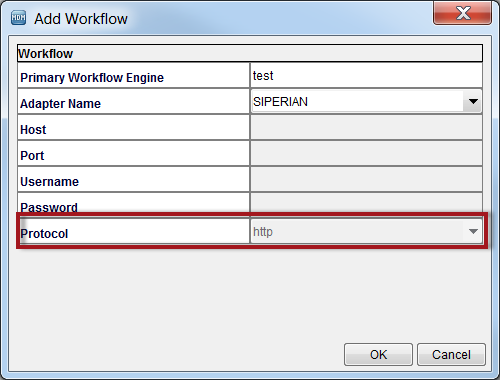500x380 pixels.
Task: Select the Host label cell
Action: click(134, 128)
